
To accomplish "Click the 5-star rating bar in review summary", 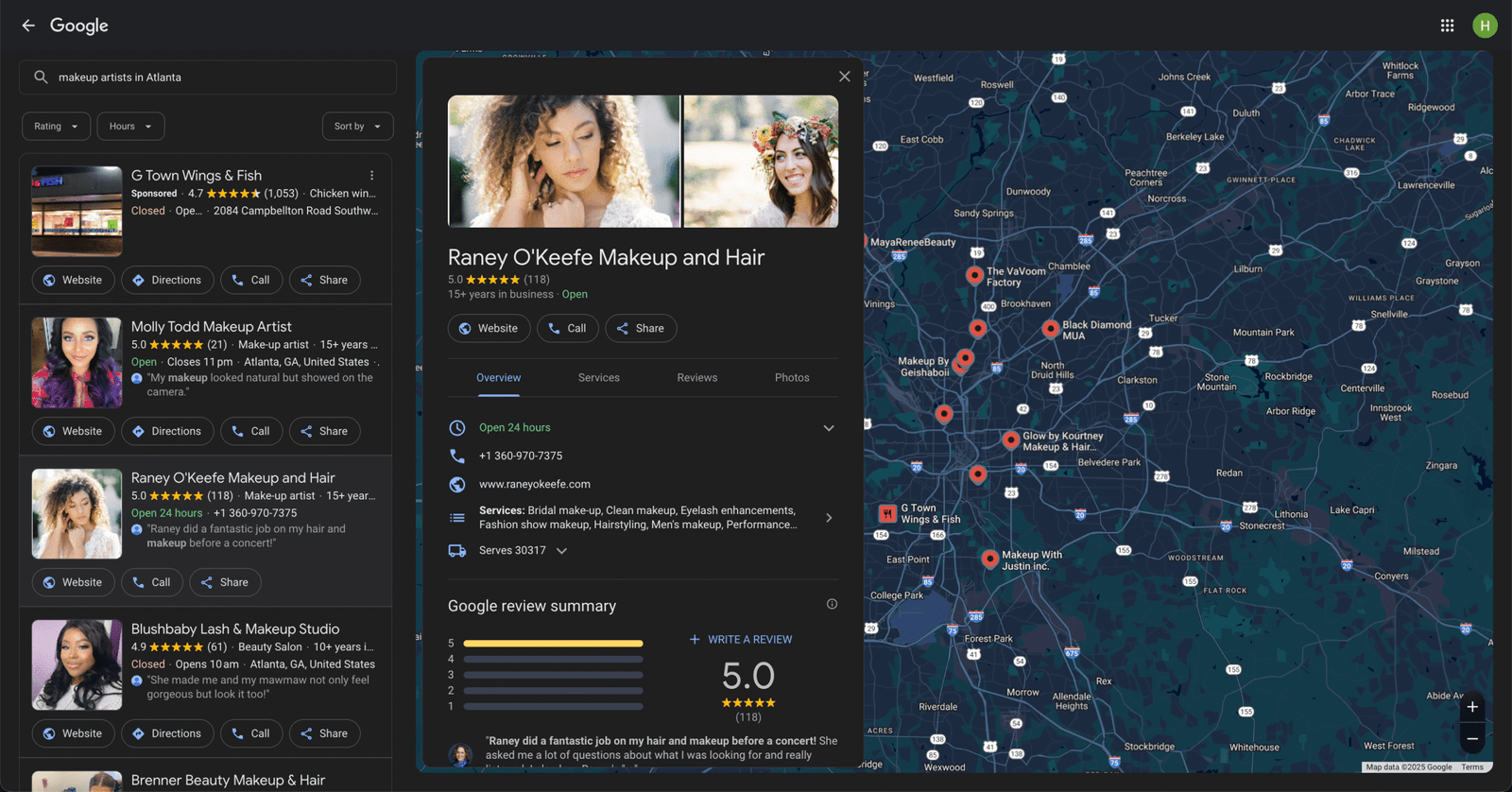I will 553,644.
